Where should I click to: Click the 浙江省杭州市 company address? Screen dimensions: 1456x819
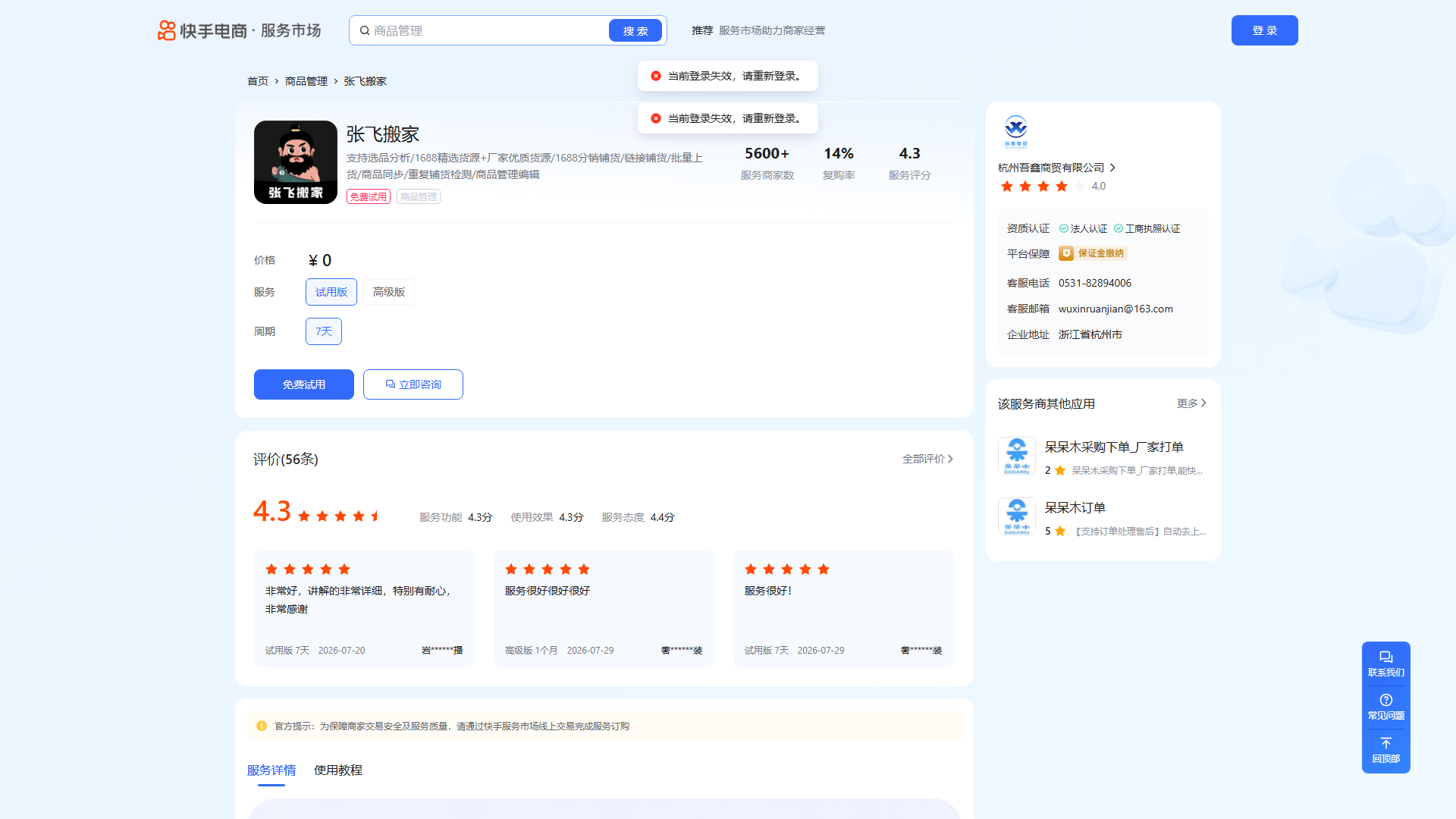tap(1090, 334)
